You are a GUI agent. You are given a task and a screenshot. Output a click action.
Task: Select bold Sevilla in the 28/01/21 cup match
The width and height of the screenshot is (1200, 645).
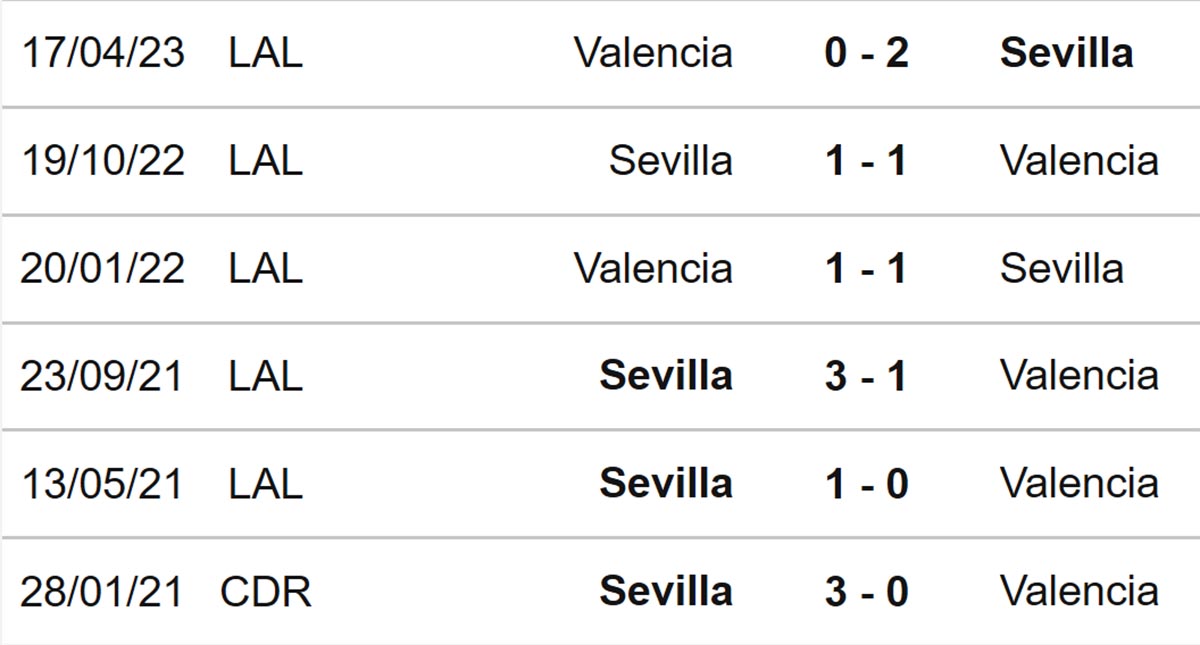point(666,592)
